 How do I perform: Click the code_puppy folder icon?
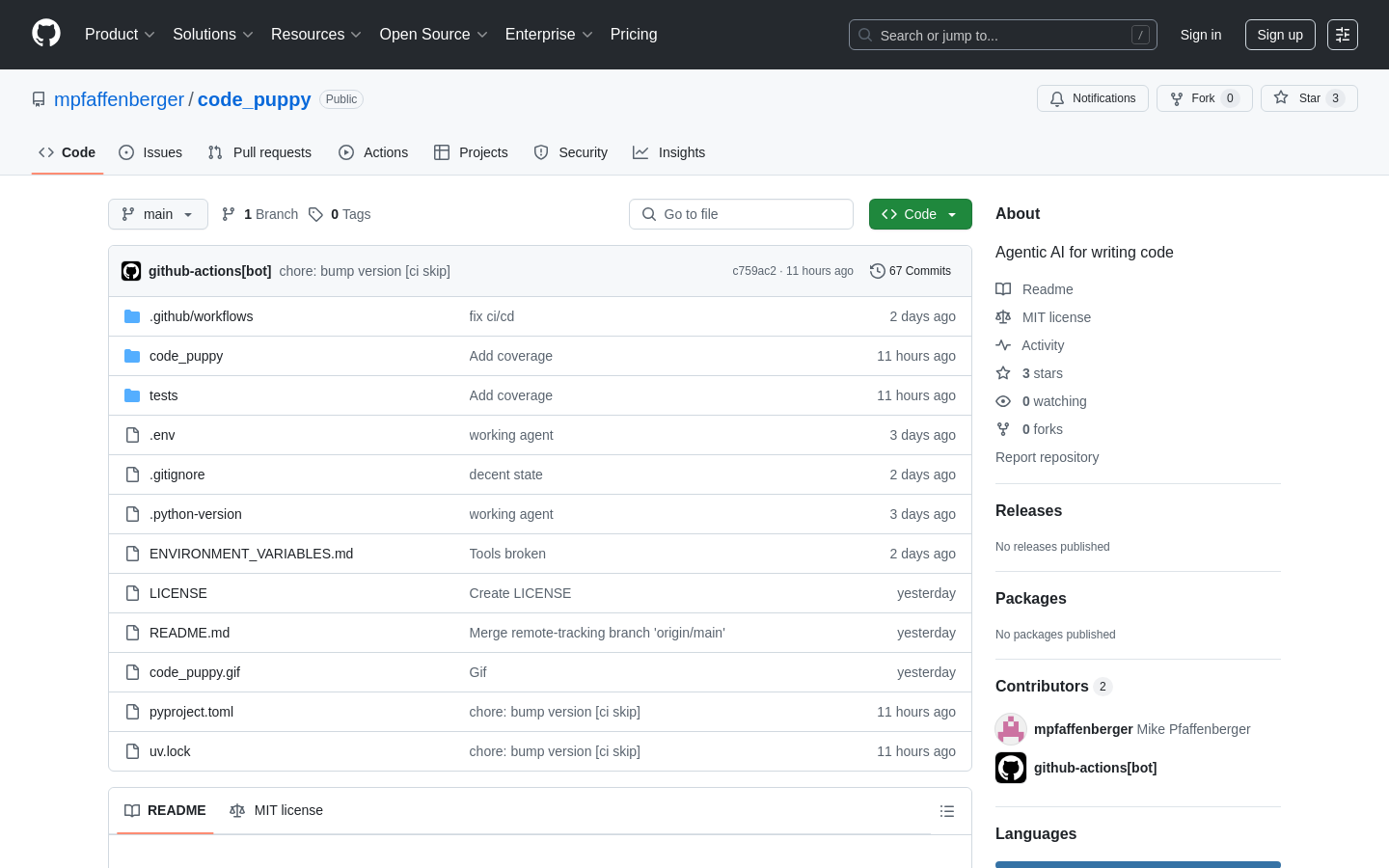click(x=132, y=356)
